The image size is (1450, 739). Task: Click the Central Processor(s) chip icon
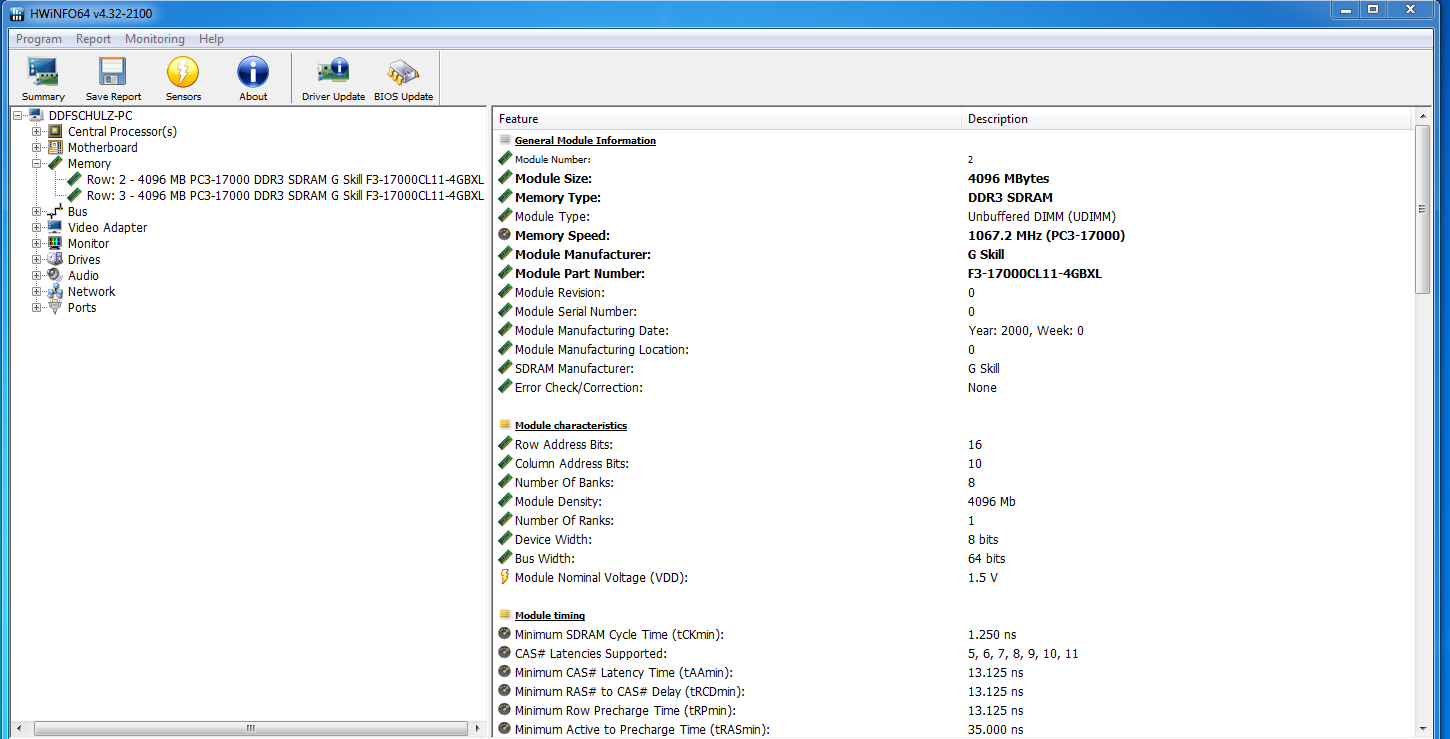(55, 132)
